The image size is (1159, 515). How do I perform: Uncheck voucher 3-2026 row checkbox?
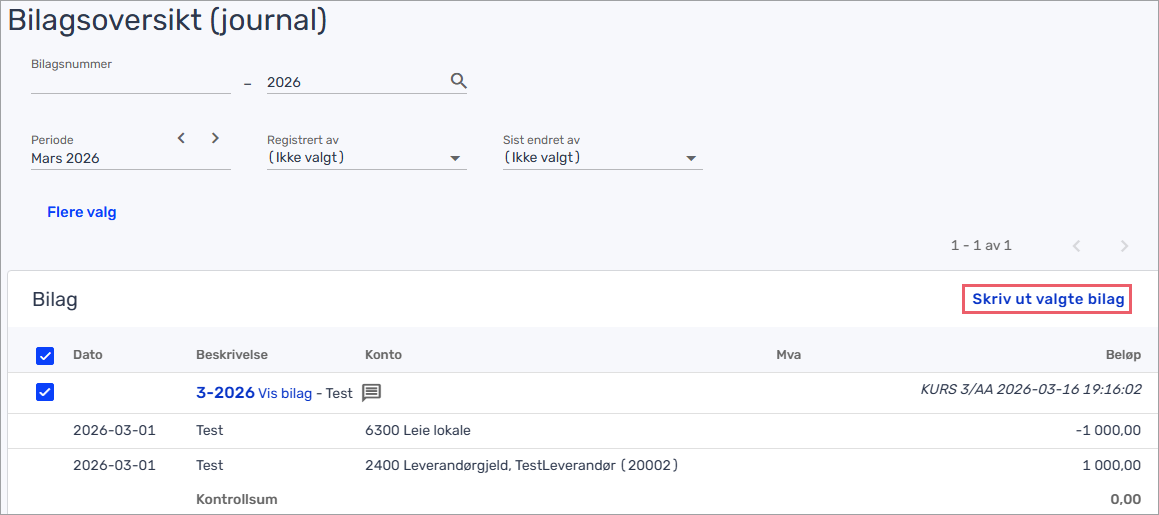click(45, 392)
